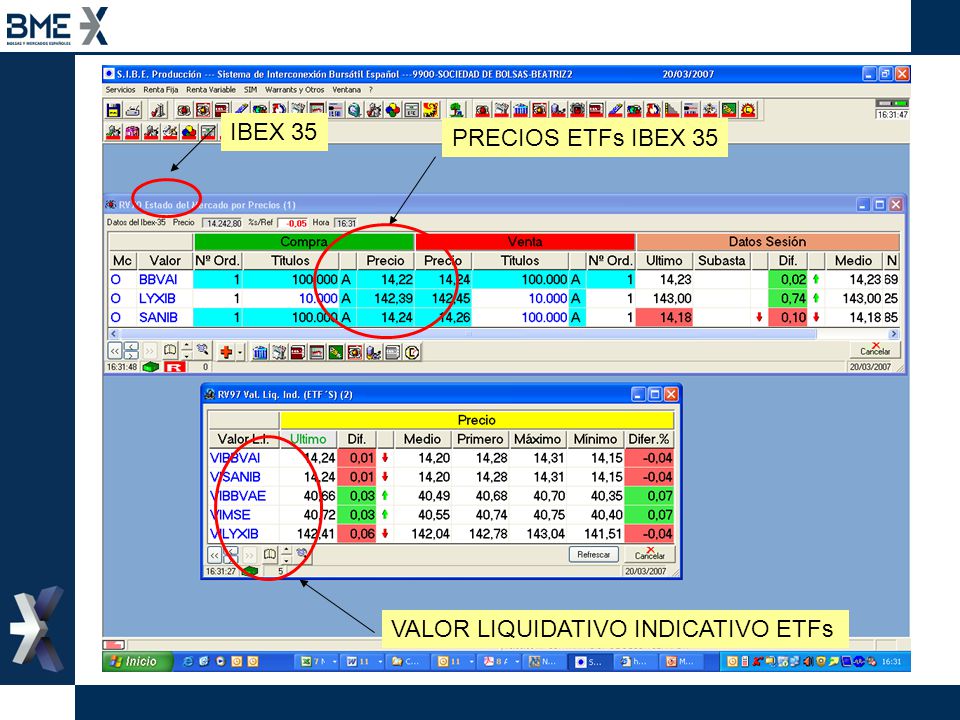Click the Máximo column header
This screenshot has height=720, width=960.
click(537, 439)
